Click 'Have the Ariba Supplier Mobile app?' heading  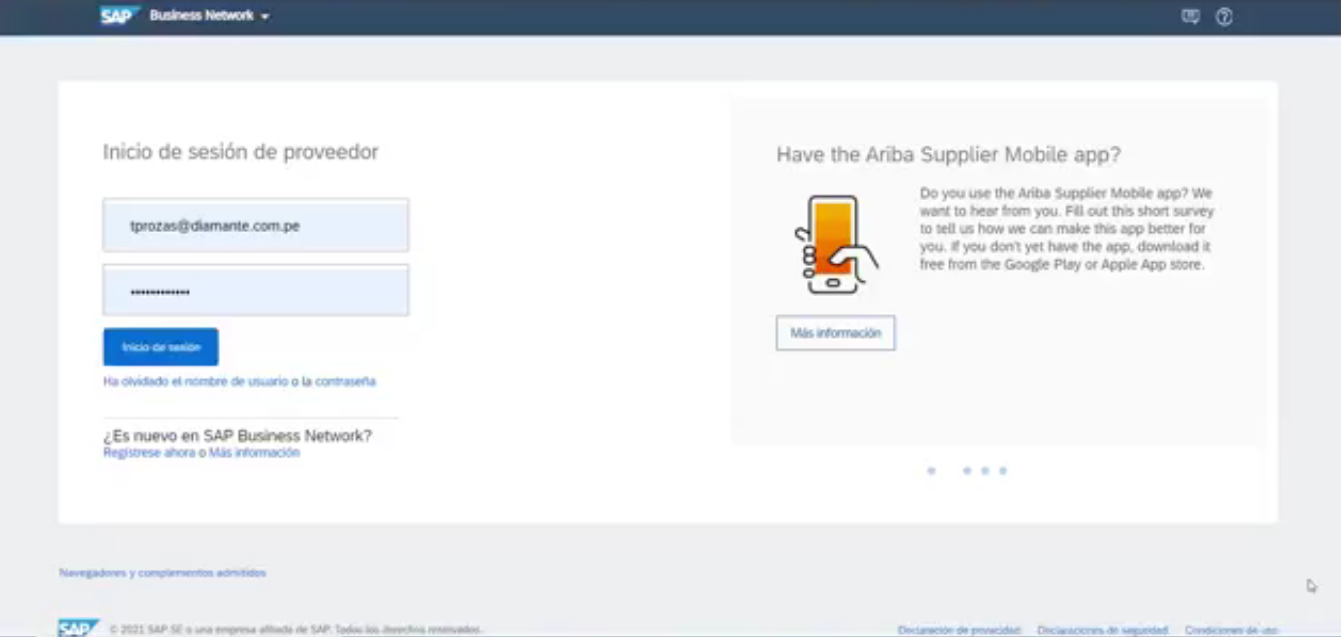pos(949,155)
